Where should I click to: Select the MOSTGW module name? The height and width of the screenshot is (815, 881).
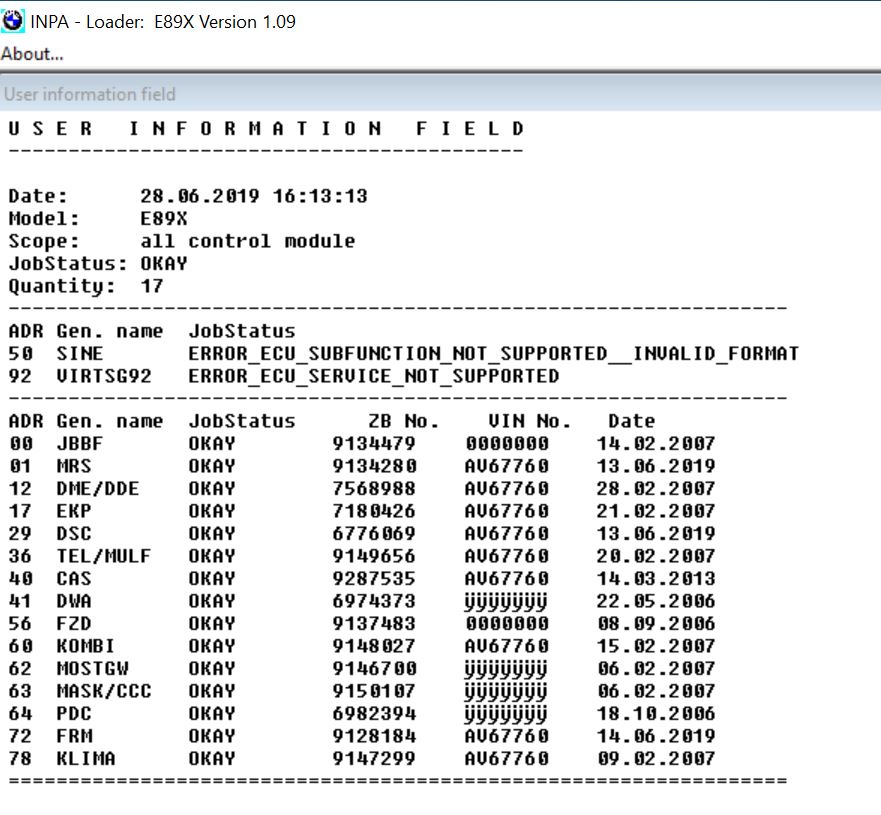(92, 668)
